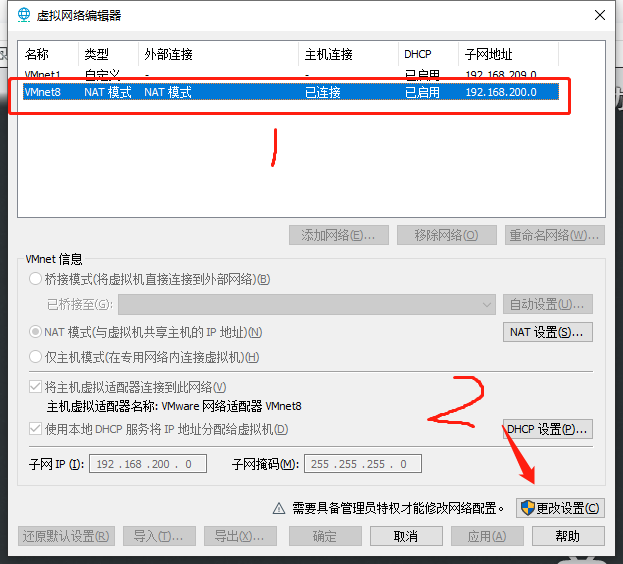Click the 重命名网络(W) button

555,235
